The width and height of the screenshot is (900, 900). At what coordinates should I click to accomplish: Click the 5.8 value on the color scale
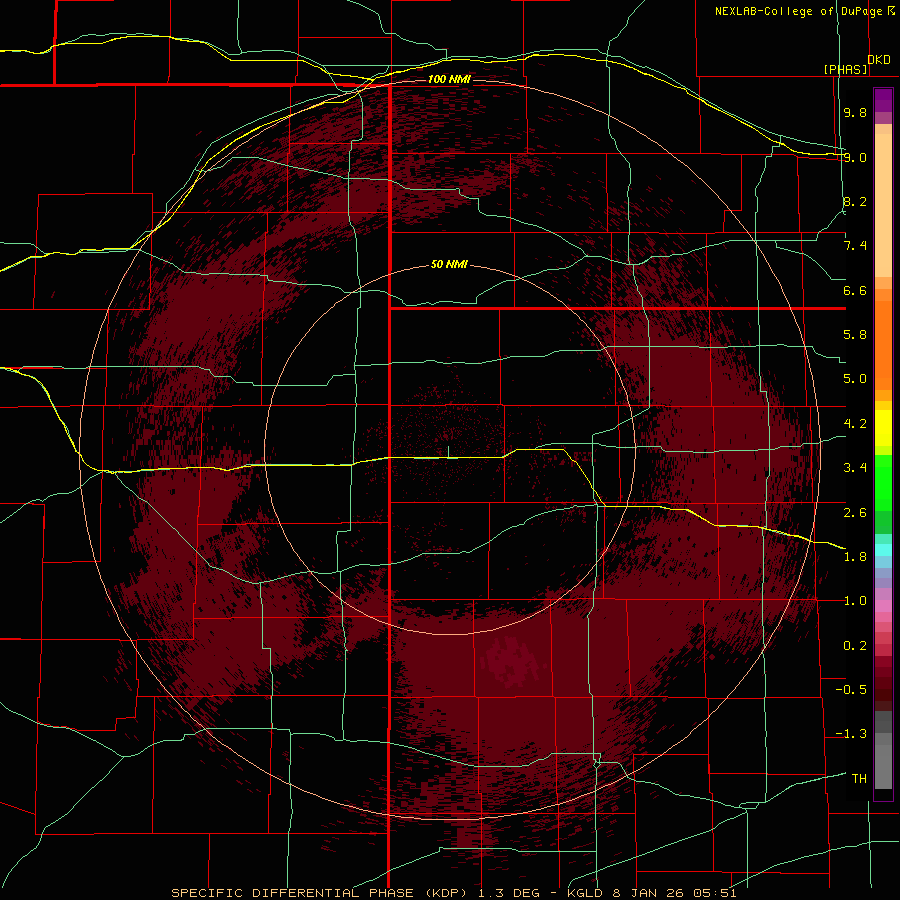[855, 335]
